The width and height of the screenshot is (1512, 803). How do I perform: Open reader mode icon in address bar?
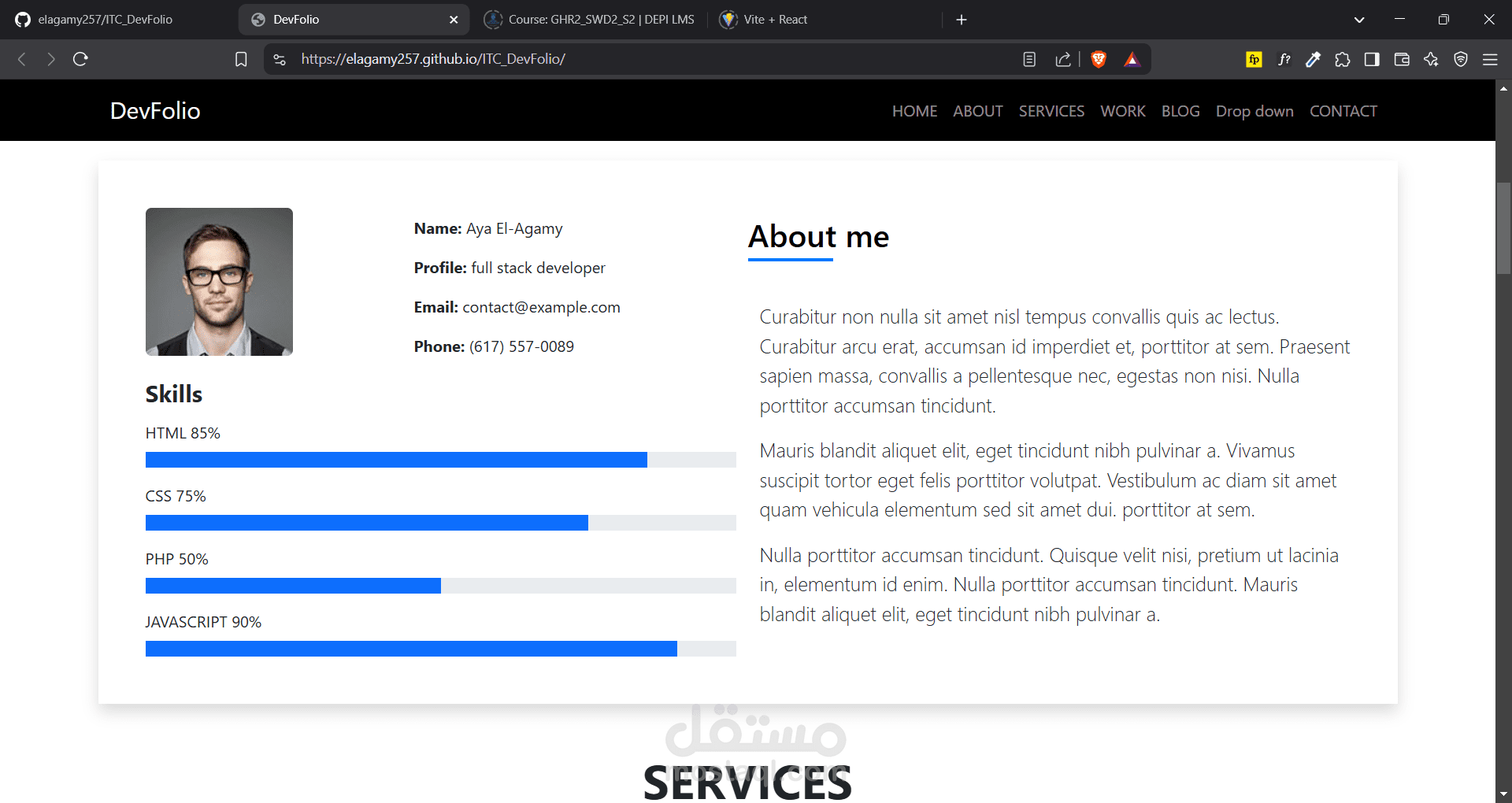tap(1029, 59)
